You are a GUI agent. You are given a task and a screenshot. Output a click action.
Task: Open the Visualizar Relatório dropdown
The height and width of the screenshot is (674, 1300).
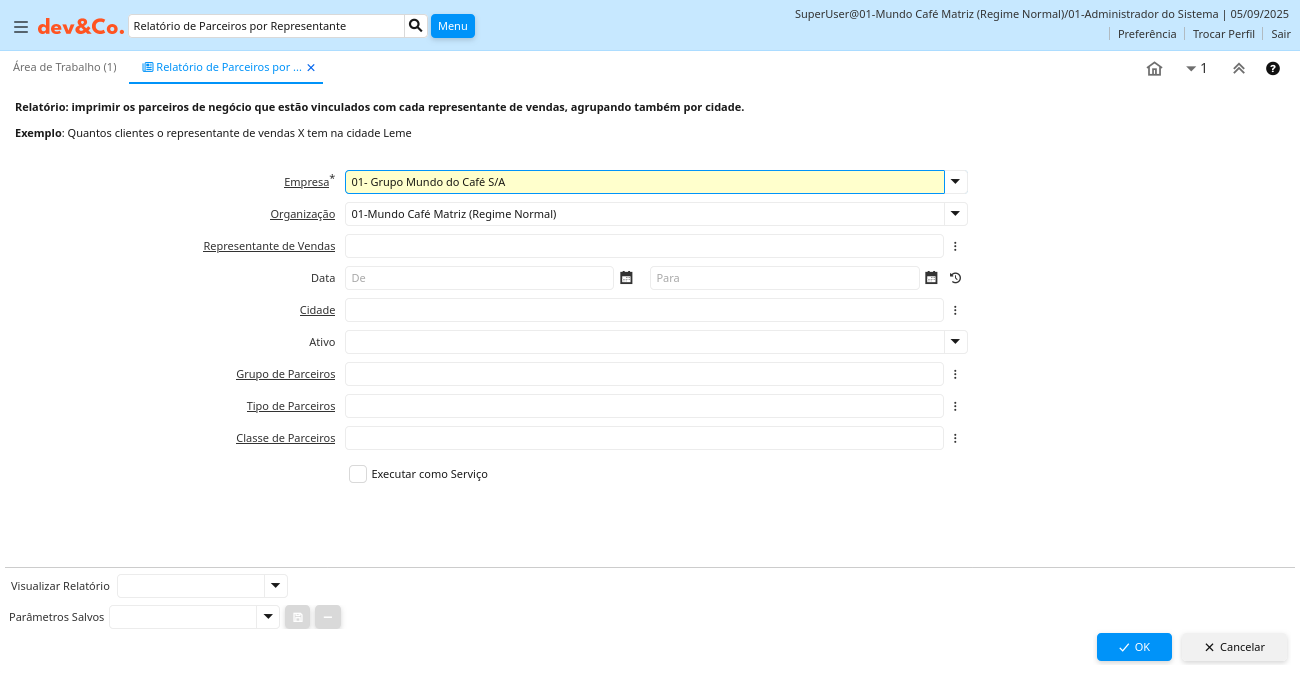275,586
